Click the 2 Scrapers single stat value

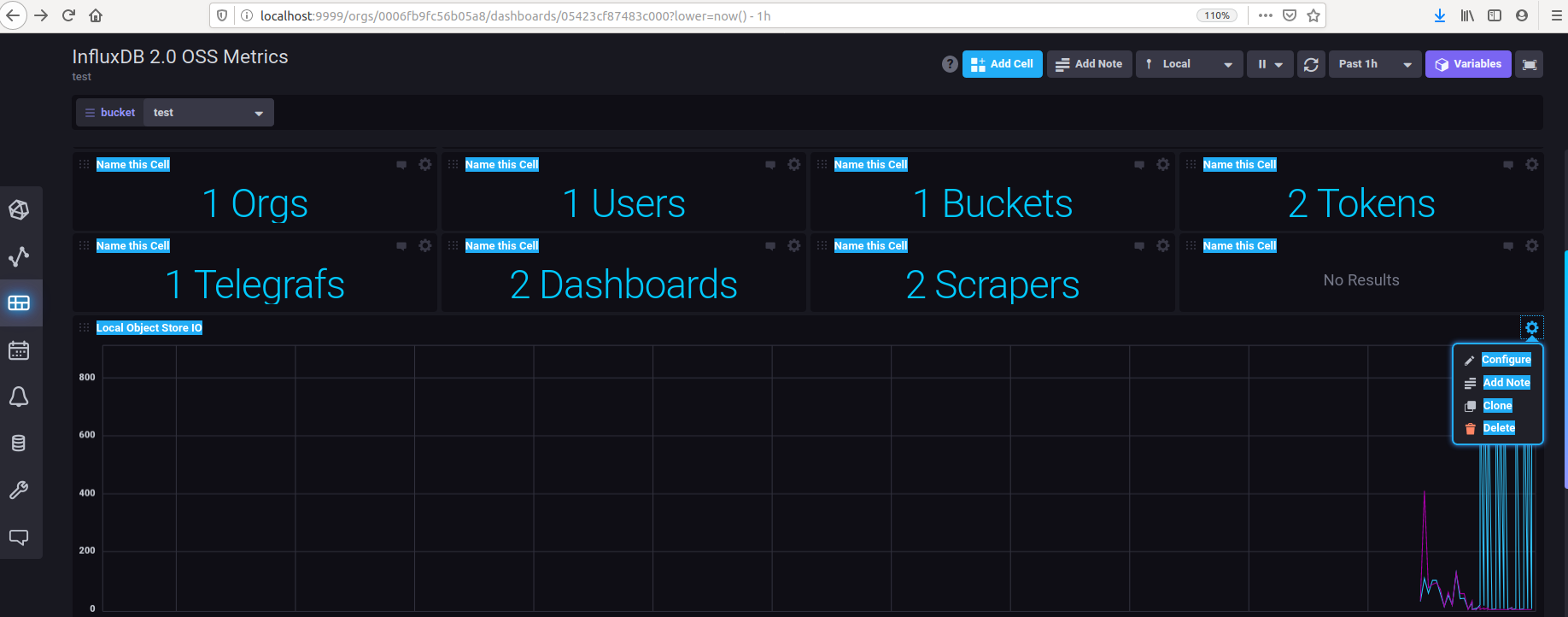pyautogui.click(x=992, y=285)
